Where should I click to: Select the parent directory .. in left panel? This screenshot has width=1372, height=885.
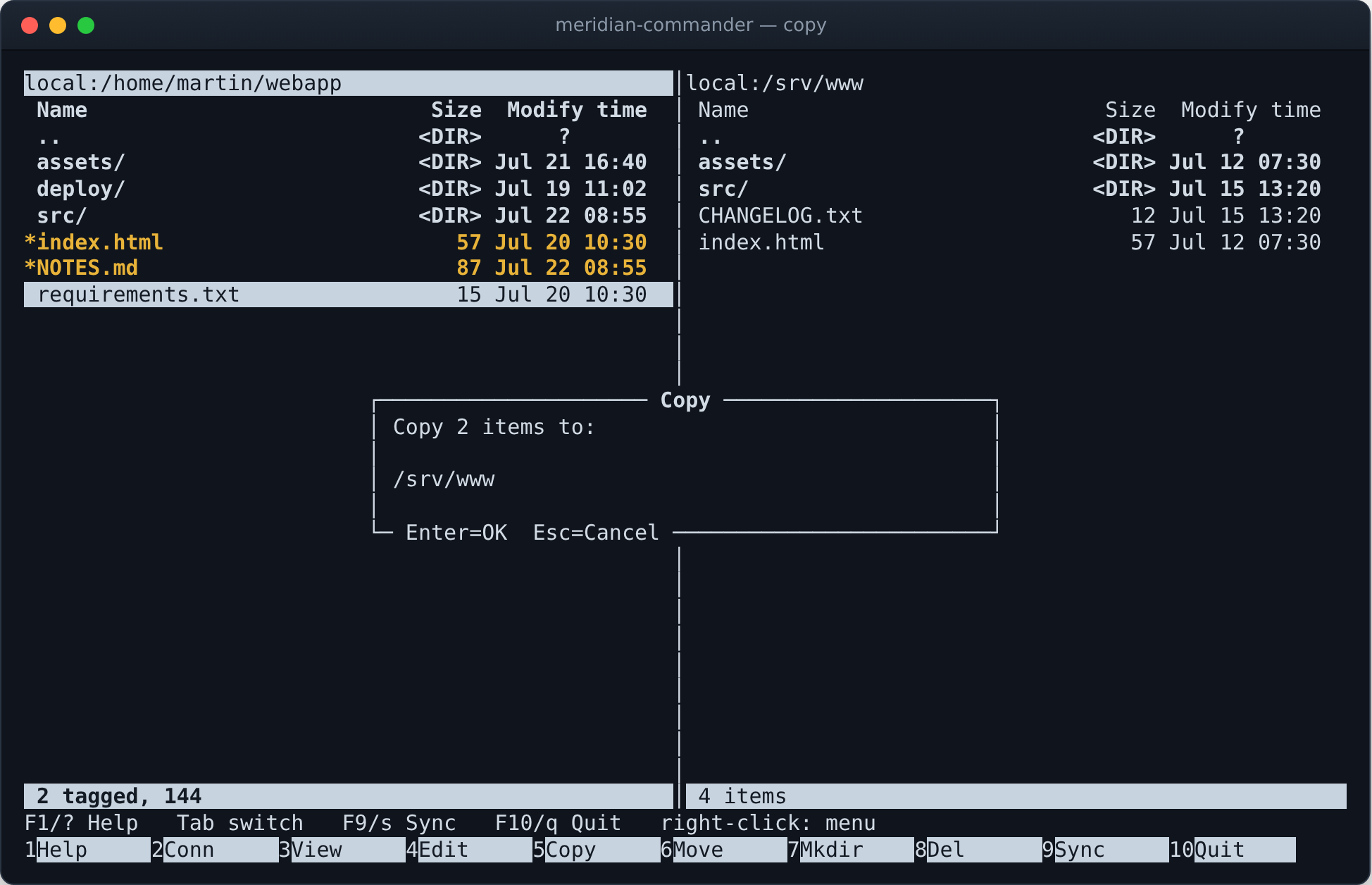point(349,136)
